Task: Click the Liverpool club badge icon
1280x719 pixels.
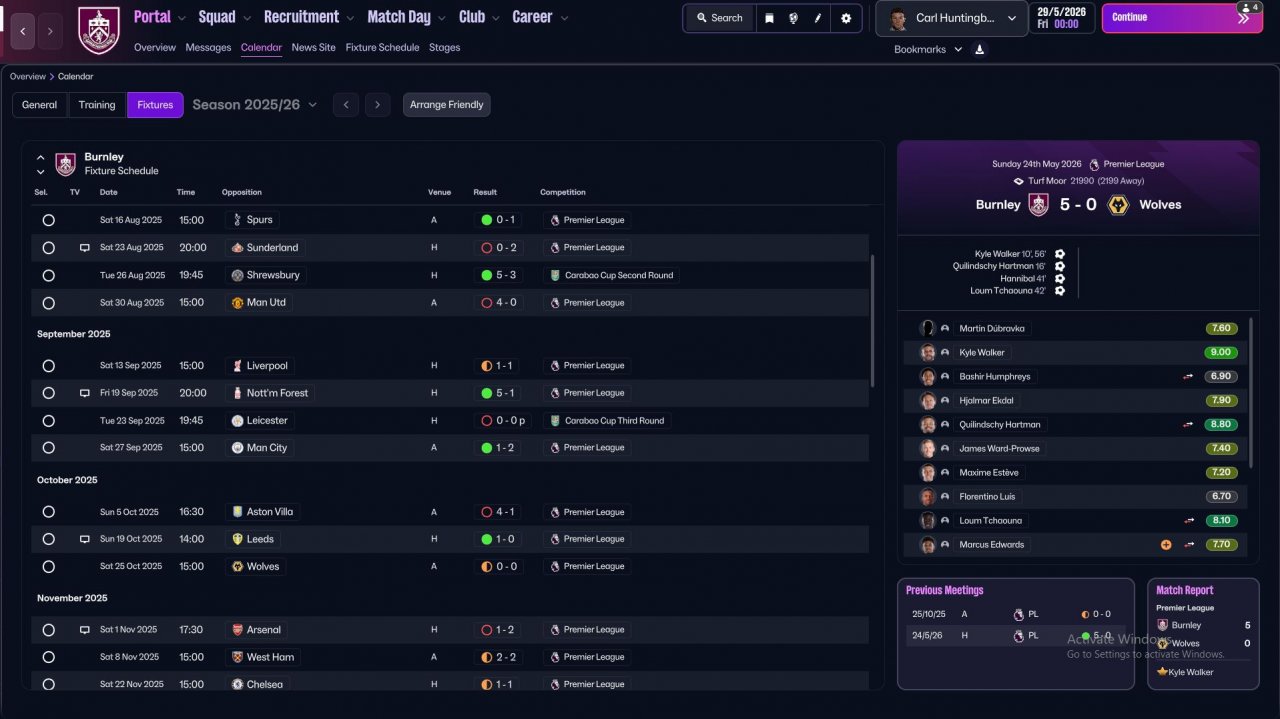Action: [237, 366]
